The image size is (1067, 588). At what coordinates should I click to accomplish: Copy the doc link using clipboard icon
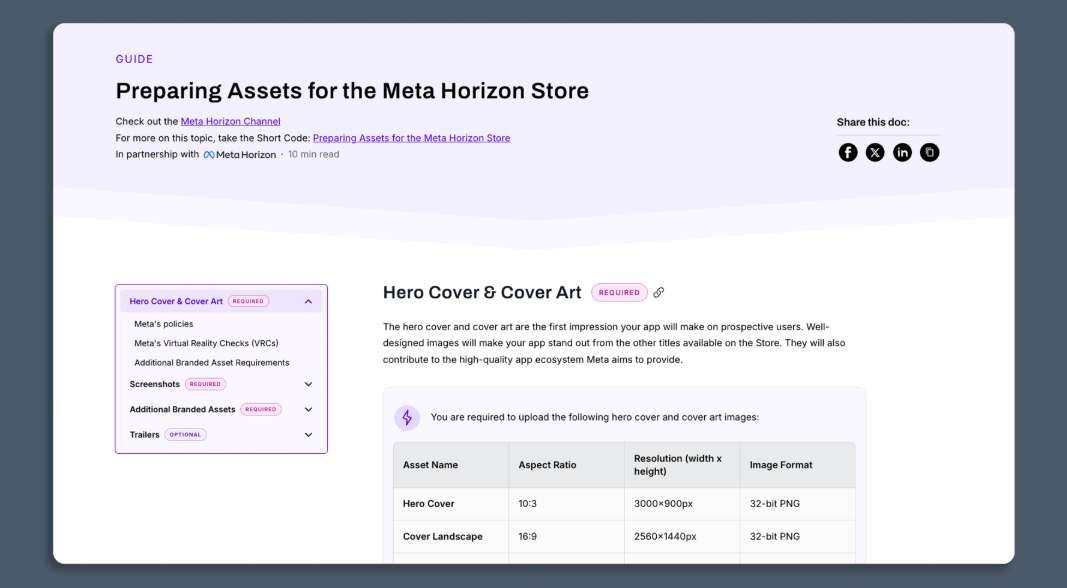[928, 151]
